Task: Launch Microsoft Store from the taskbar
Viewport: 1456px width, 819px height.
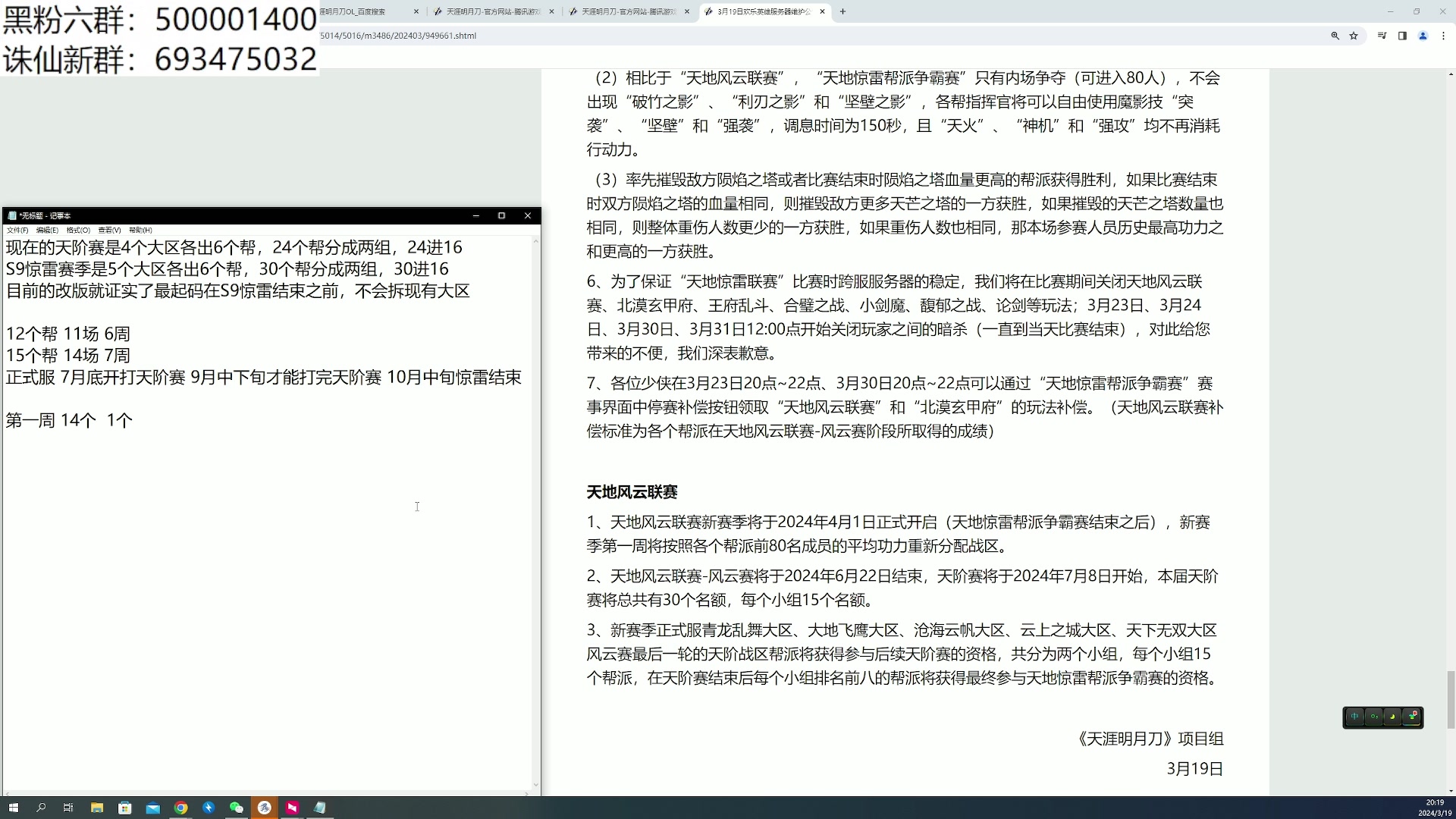Action: tap(124, 808)
